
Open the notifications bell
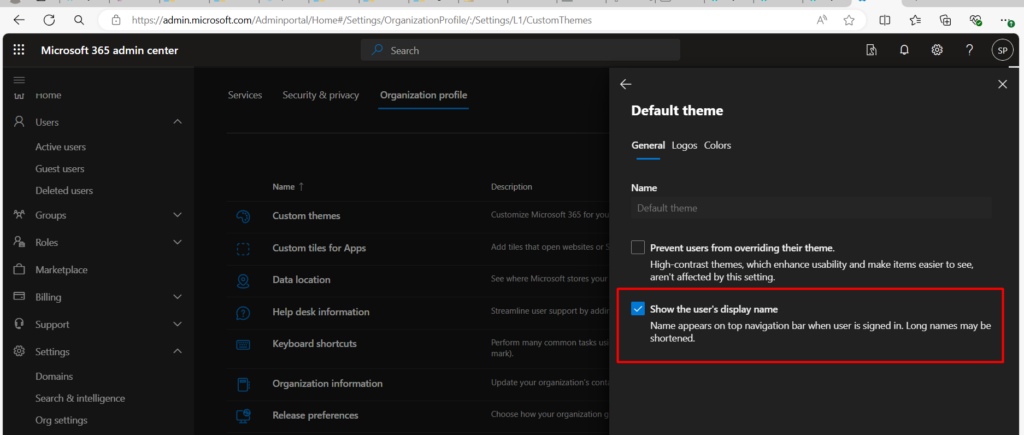(x=904, y=50)
